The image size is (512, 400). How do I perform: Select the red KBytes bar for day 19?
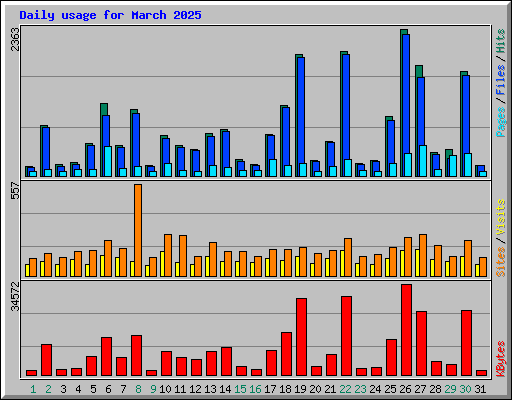click(301, 337)
